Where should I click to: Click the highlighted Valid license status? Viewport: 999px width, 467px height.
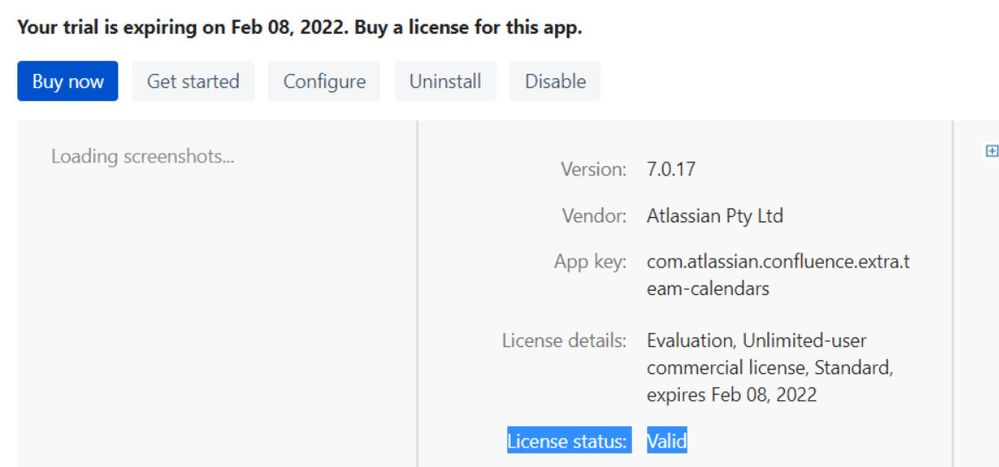667,440
